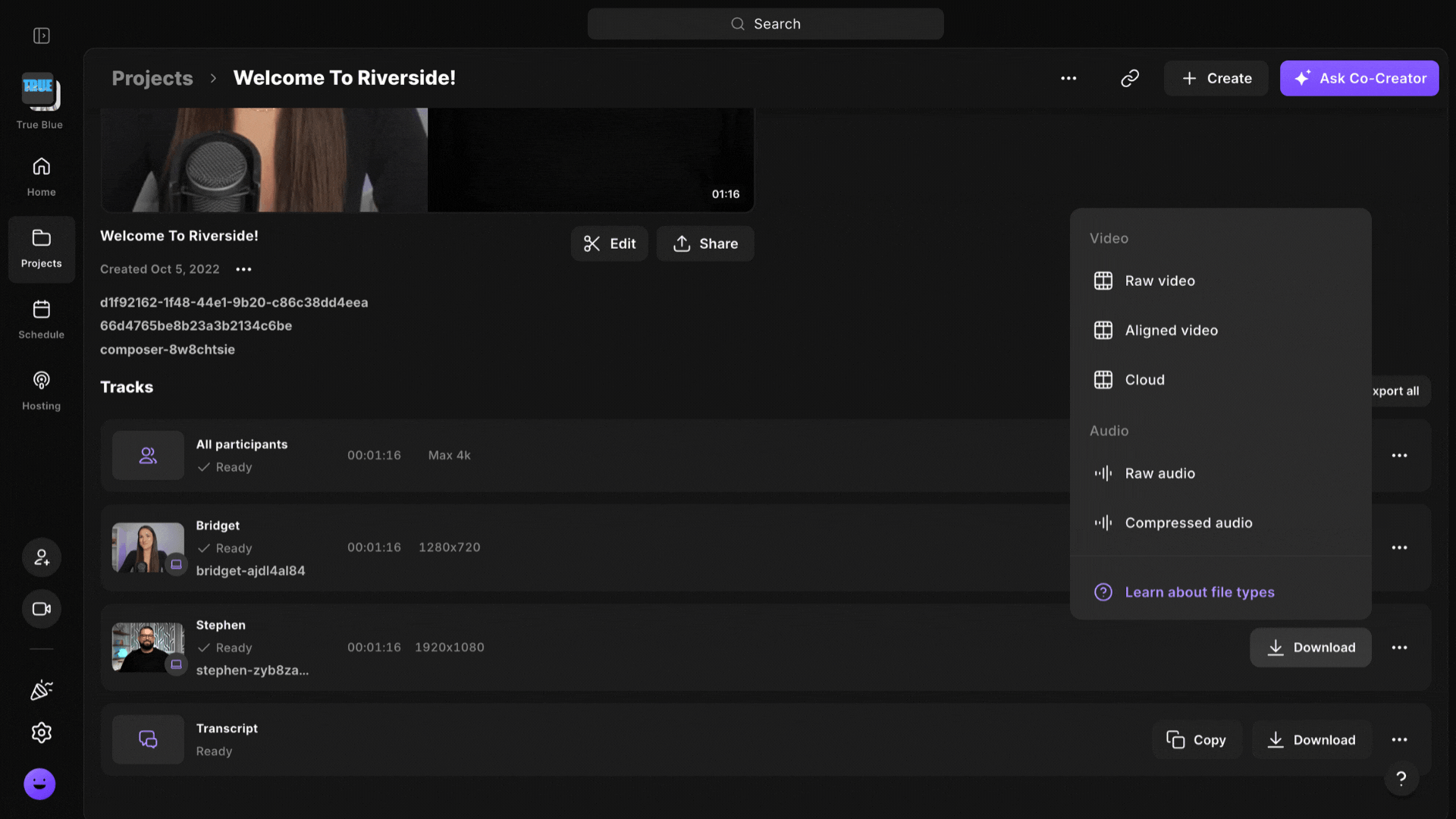The image size is (1456, 819).
Task: Open Home from the sidebar
Action: coord(41,176)
